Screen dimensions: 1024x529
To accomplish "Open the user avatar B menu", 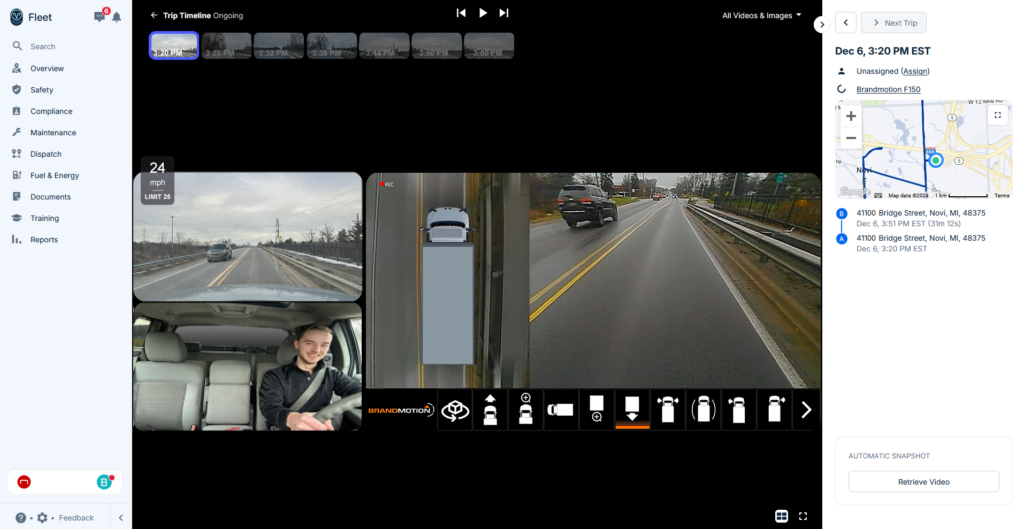I will pyautogui.click(x=104, y=482).
